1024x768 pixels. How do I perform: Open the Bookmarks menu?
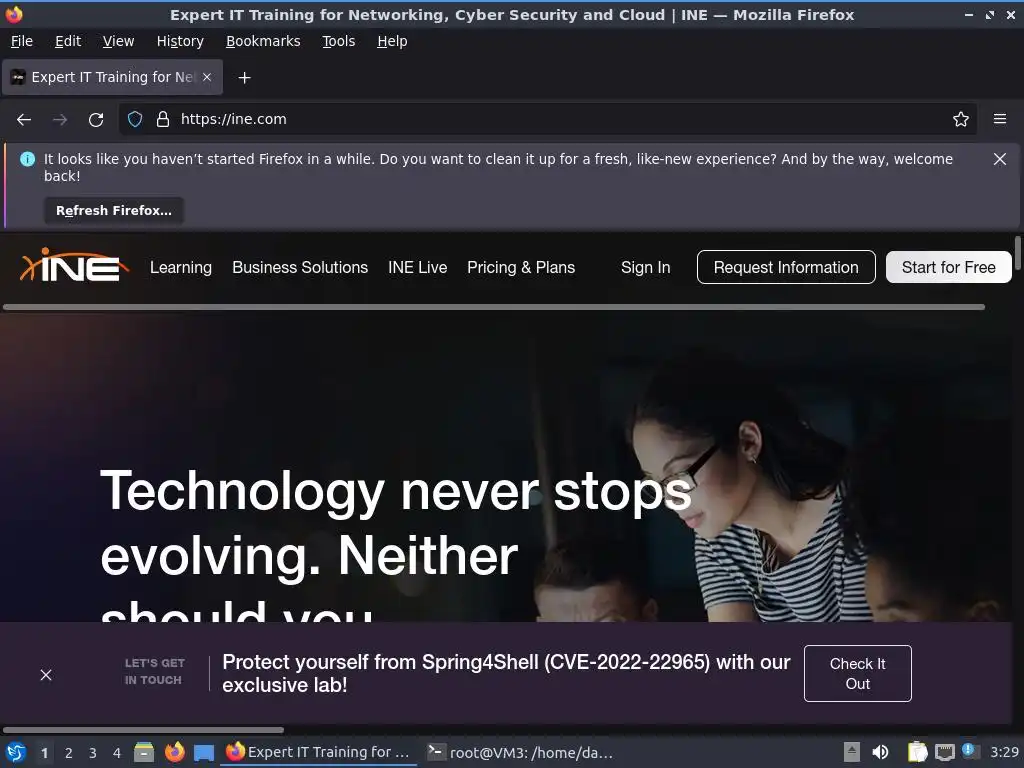click(263, 41)
